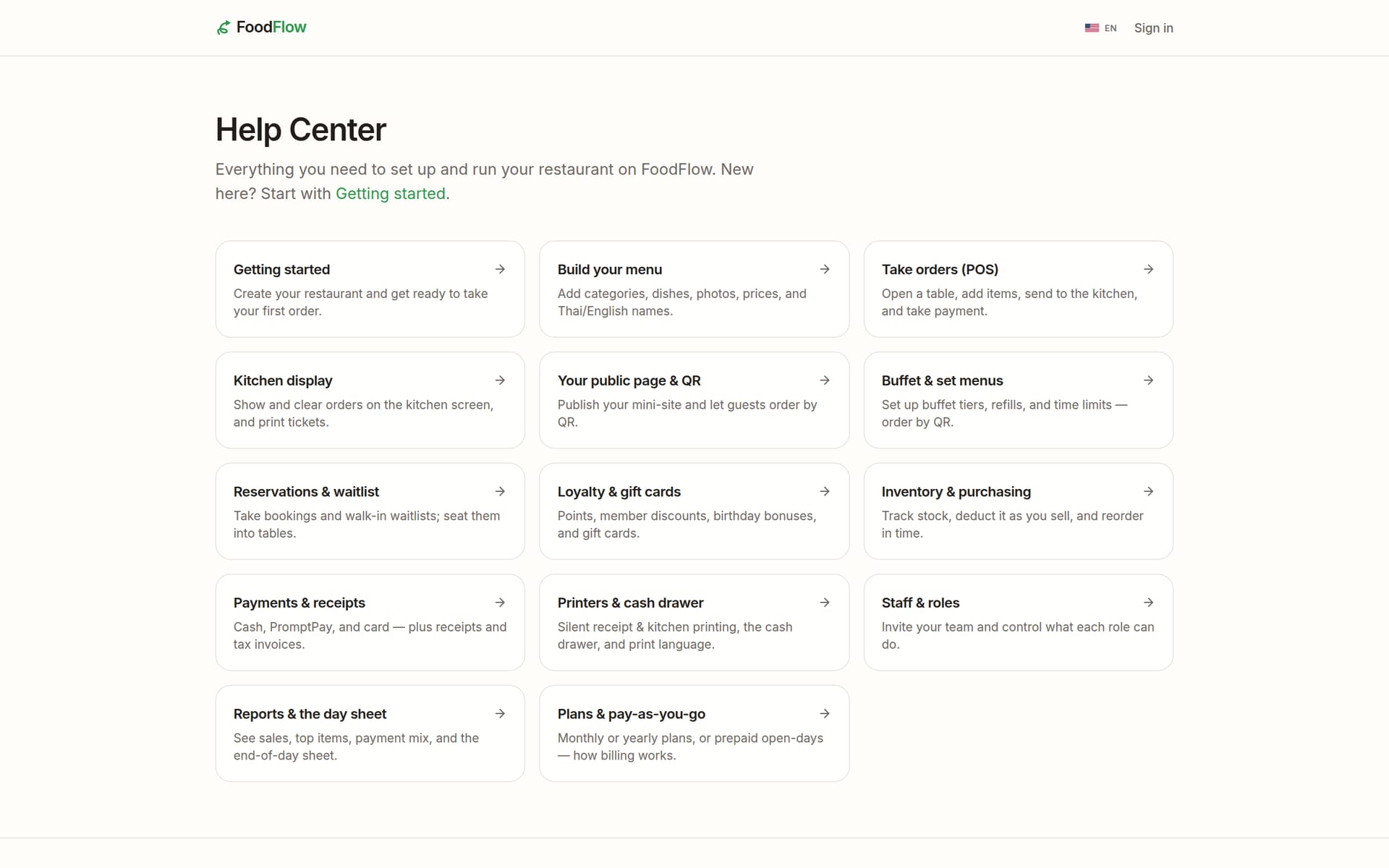Image resolution: width=1389 pixels, height=868 pixels.
Task: Follow the green Getting started inline link
Action: coord(391,194)
